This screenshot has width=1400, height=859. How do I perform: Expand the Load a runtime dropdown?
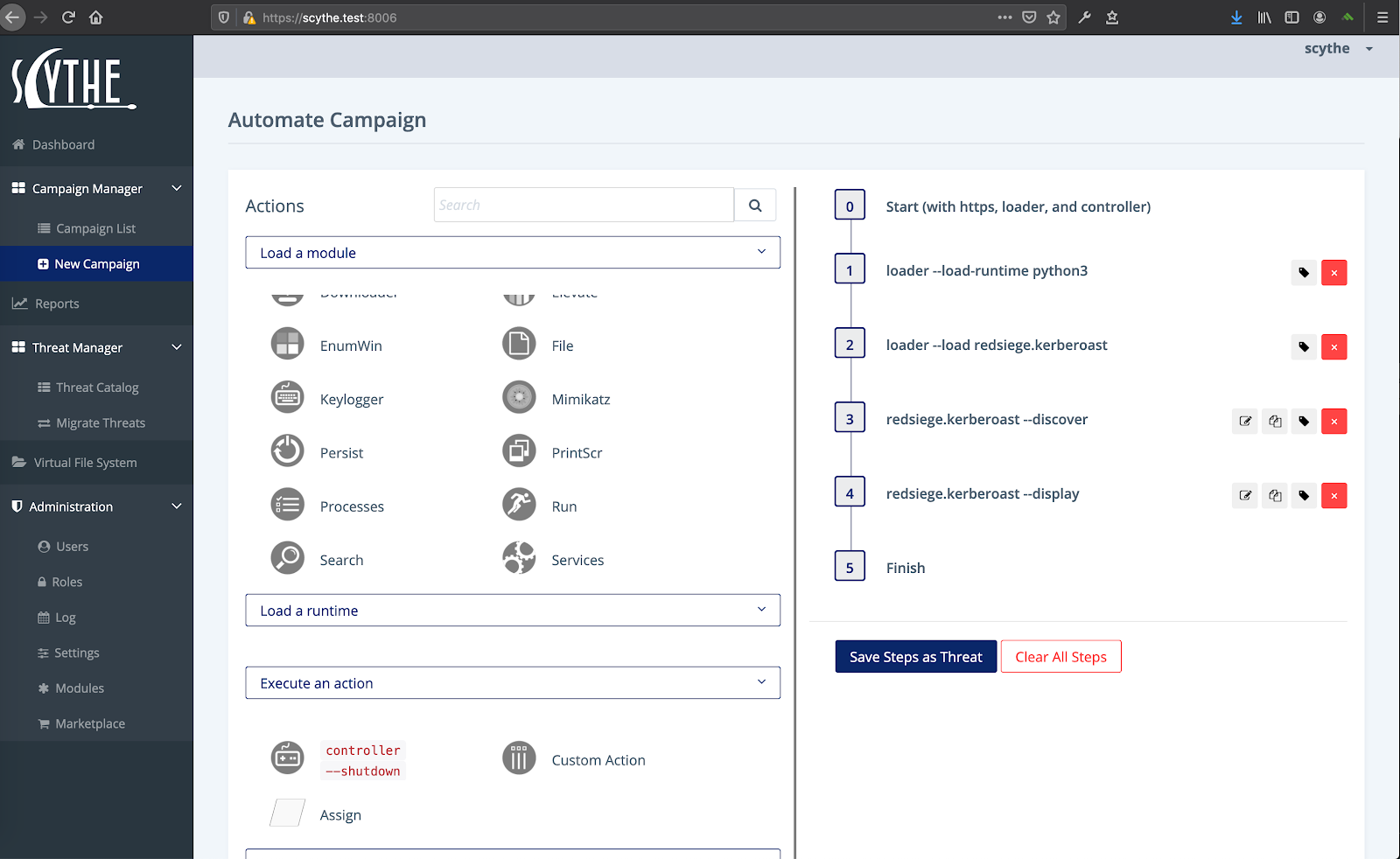pyautogui.click(x=513, y=611)
